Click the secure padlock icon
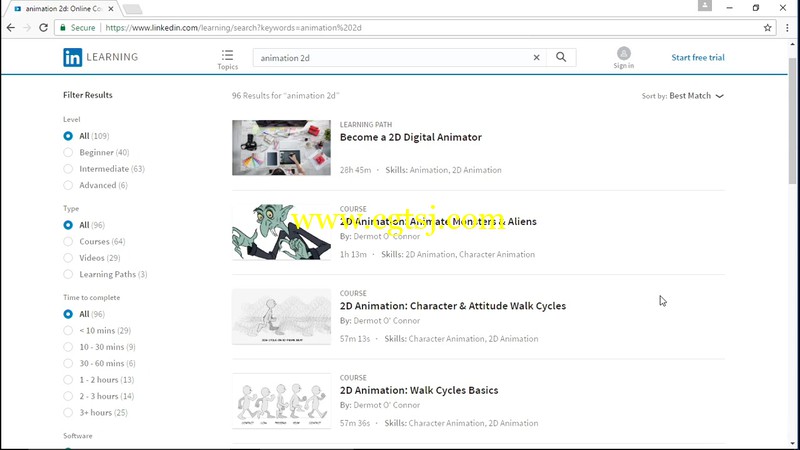Screen dimensions: 800x450 [63, 28]
